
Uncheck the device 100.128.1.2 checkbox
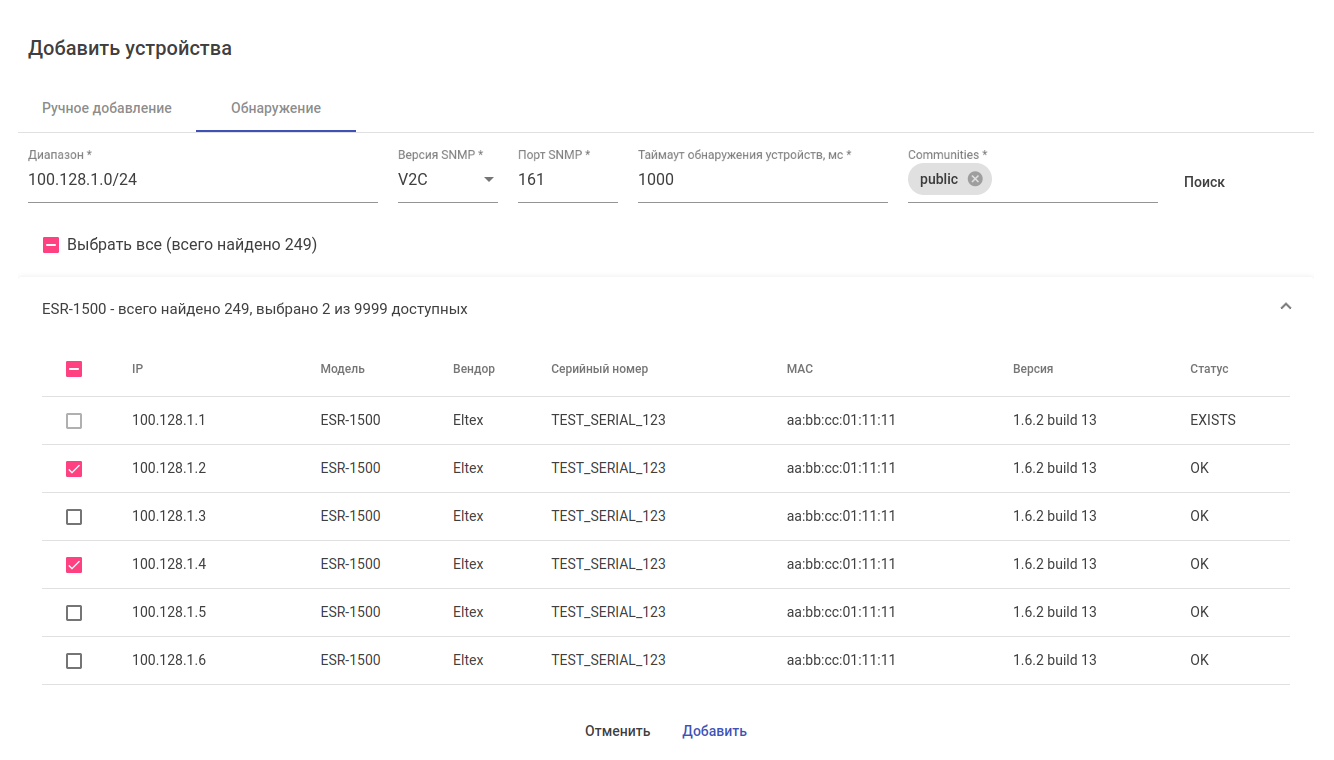coord(74,469)
